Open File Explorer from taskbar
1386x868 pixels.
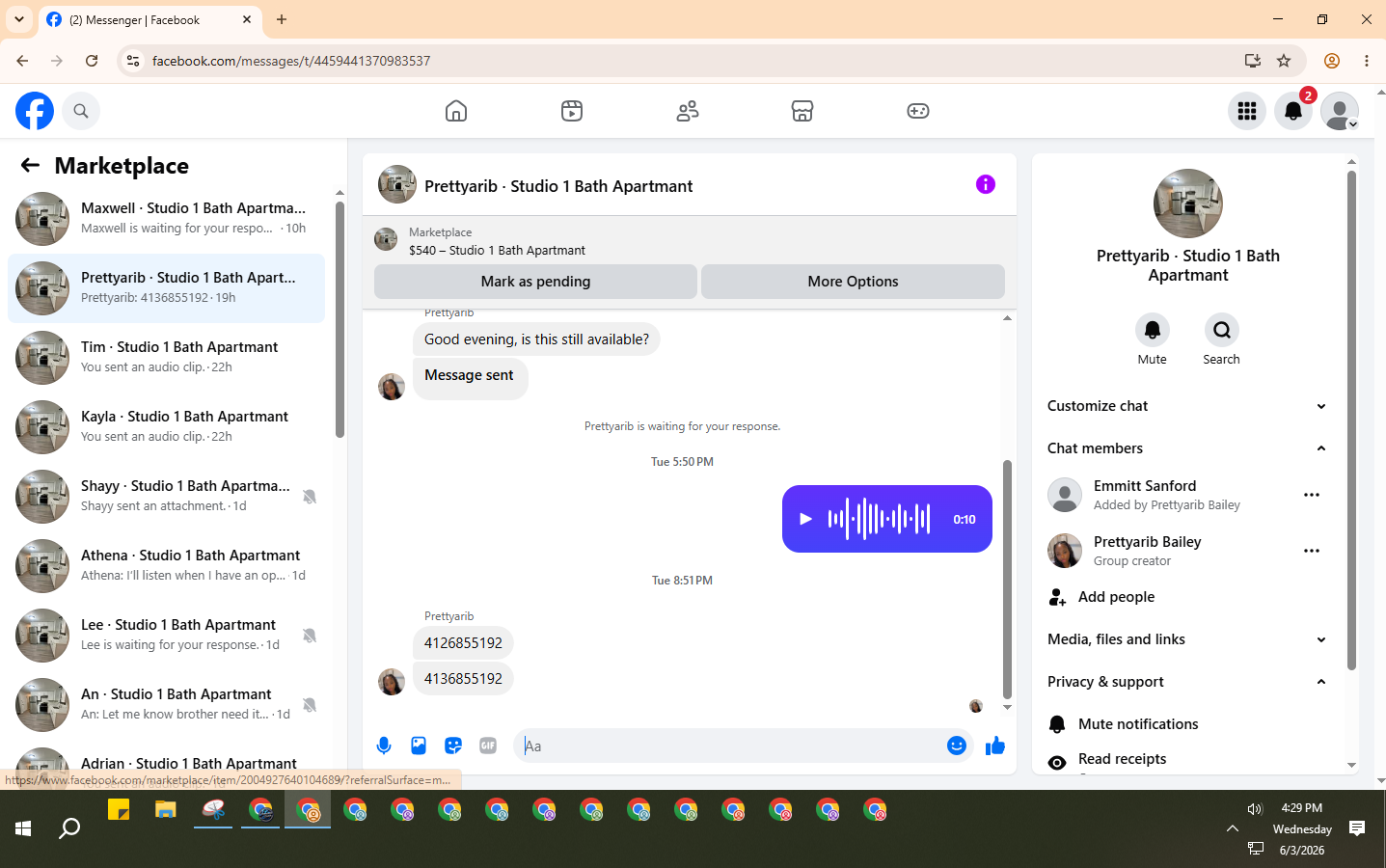pos(166,810)
